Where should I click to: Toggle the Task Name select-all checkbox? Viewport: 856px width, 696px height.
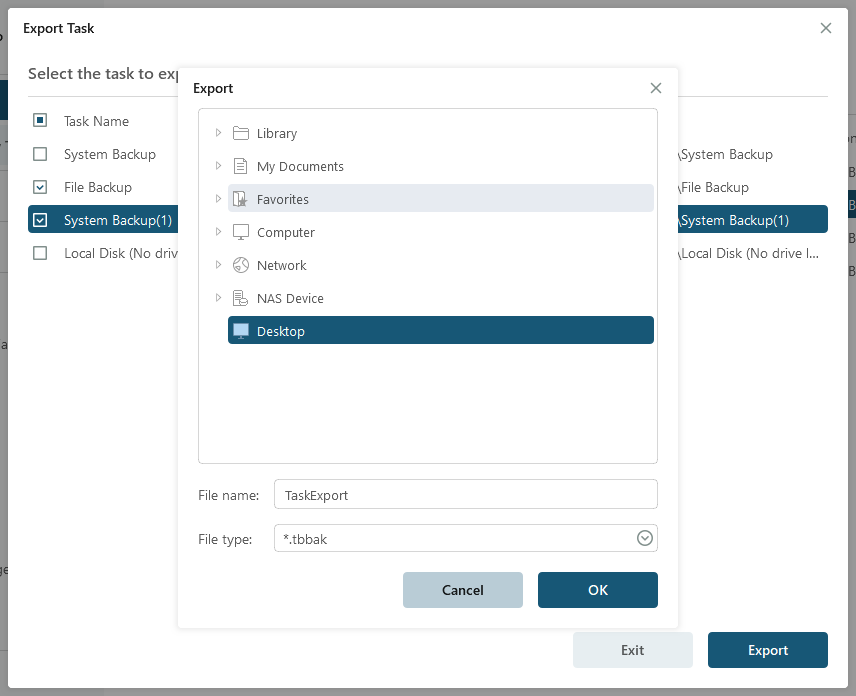pyautogui.click(x=40, y=121)
